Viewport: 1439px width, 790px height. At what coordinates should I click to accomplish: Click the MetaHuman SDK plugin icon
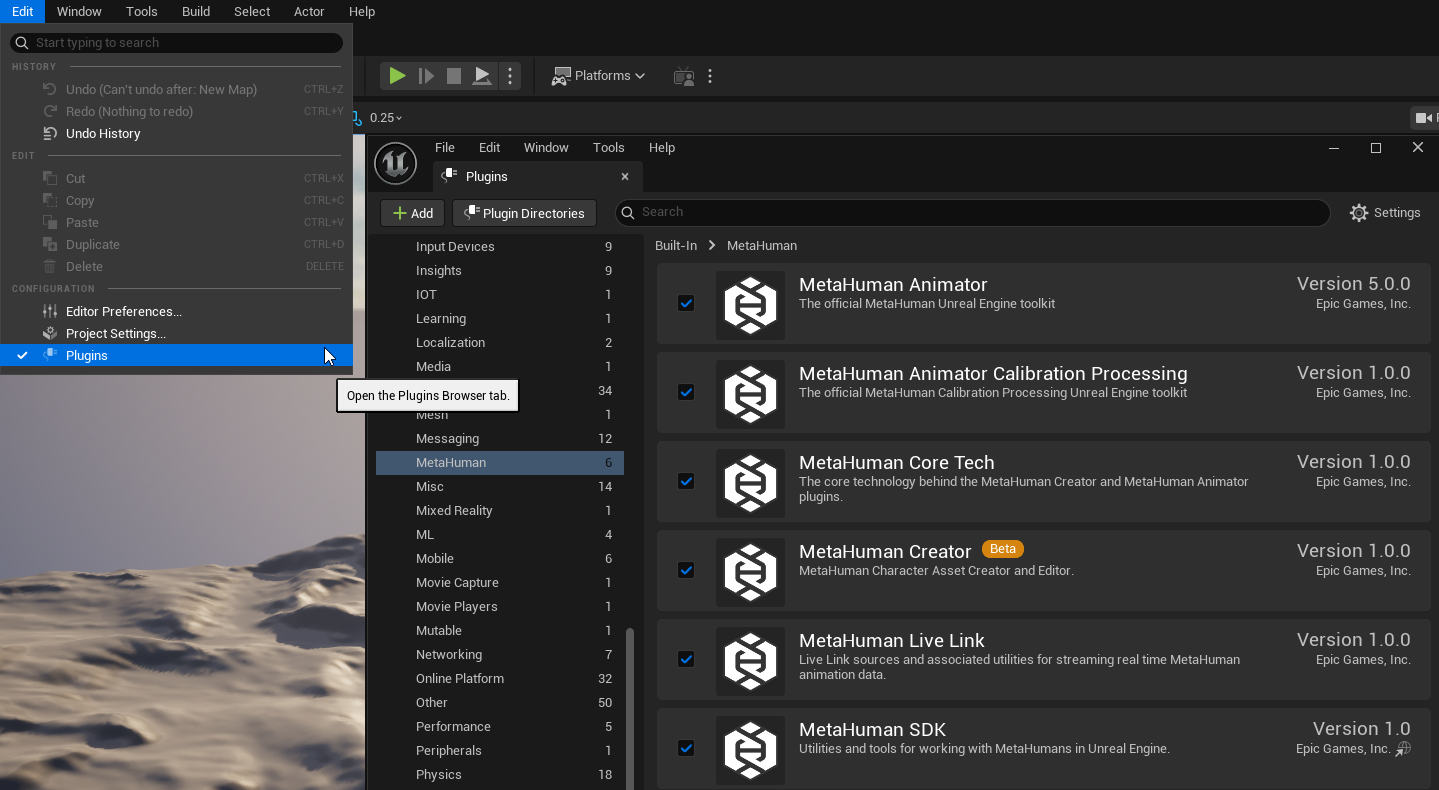pos(751,750)
